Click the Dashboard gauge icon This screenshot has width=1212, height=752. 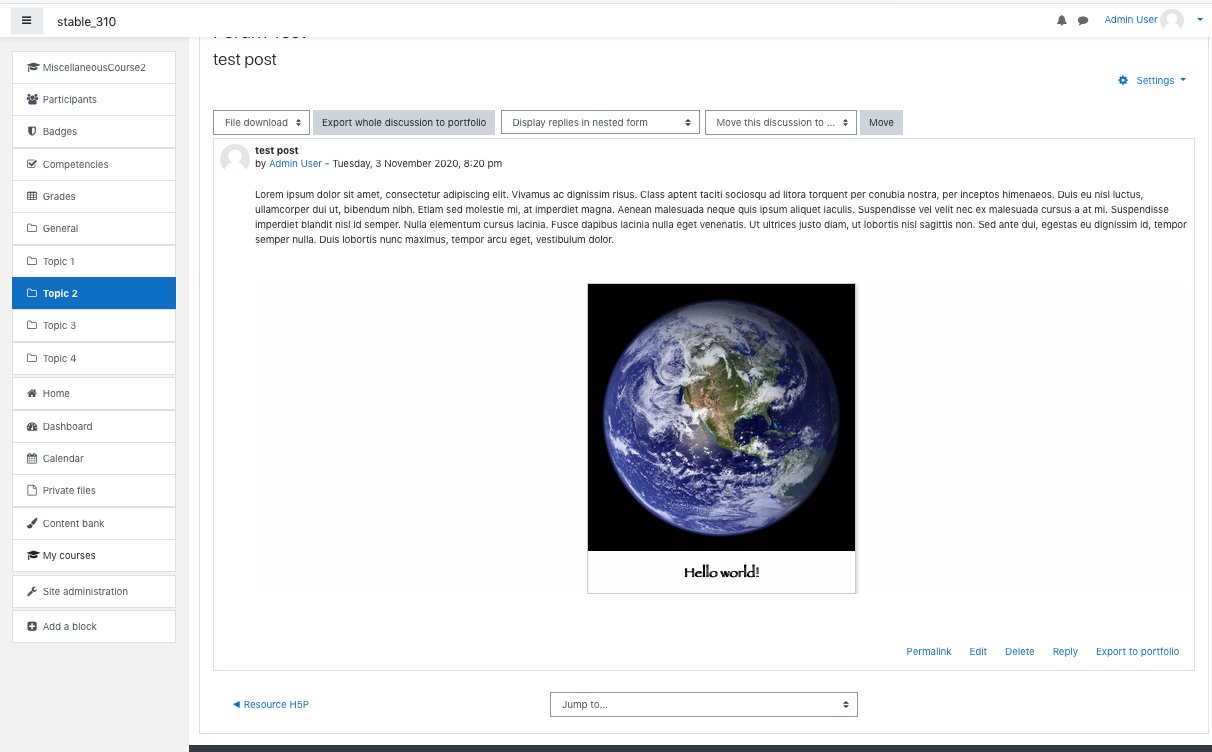pyautogui.click(x=32, y=426)
